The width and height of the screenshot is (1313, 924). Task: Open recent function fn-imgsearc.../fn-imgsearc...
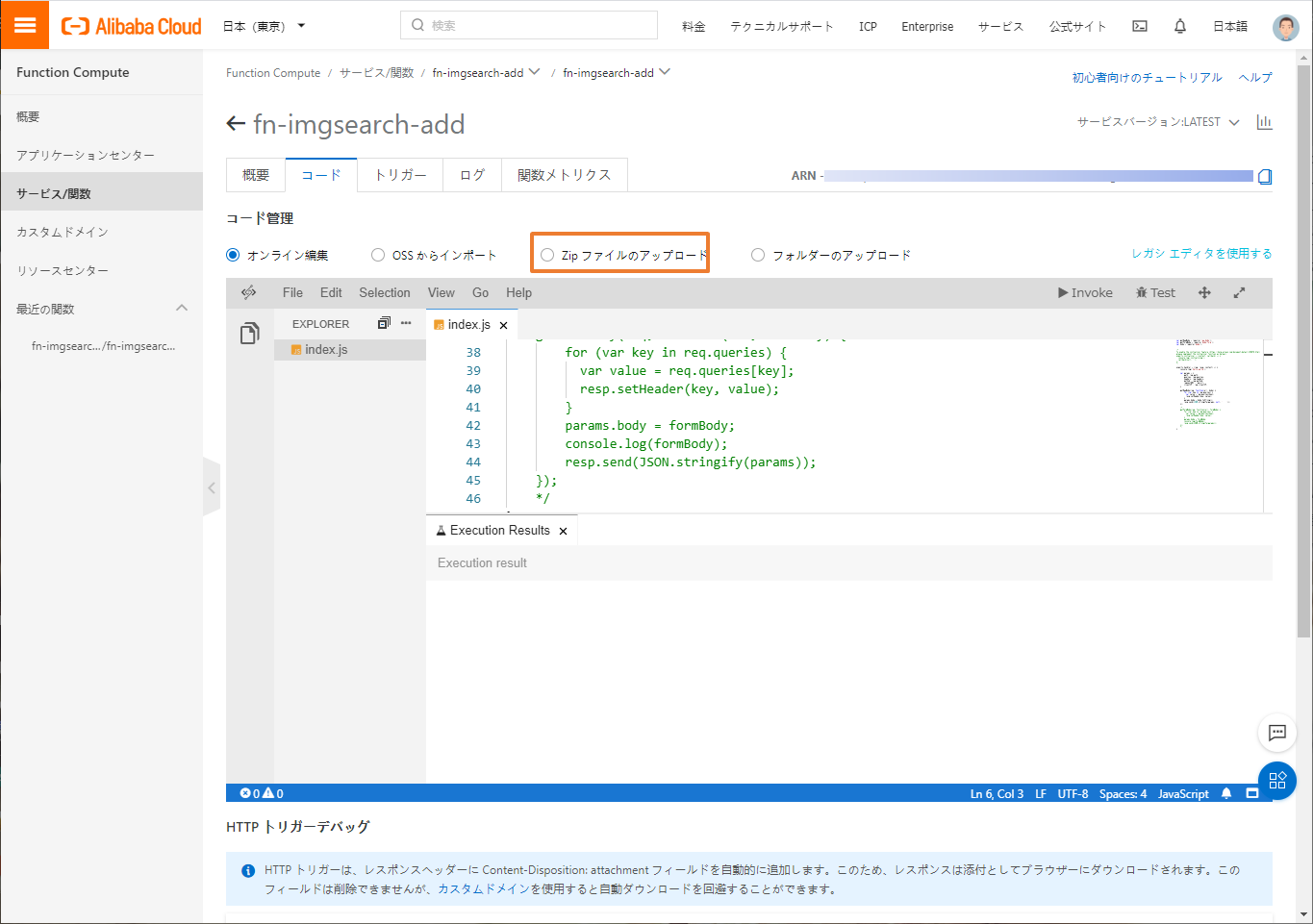click(x=104, y=346)
